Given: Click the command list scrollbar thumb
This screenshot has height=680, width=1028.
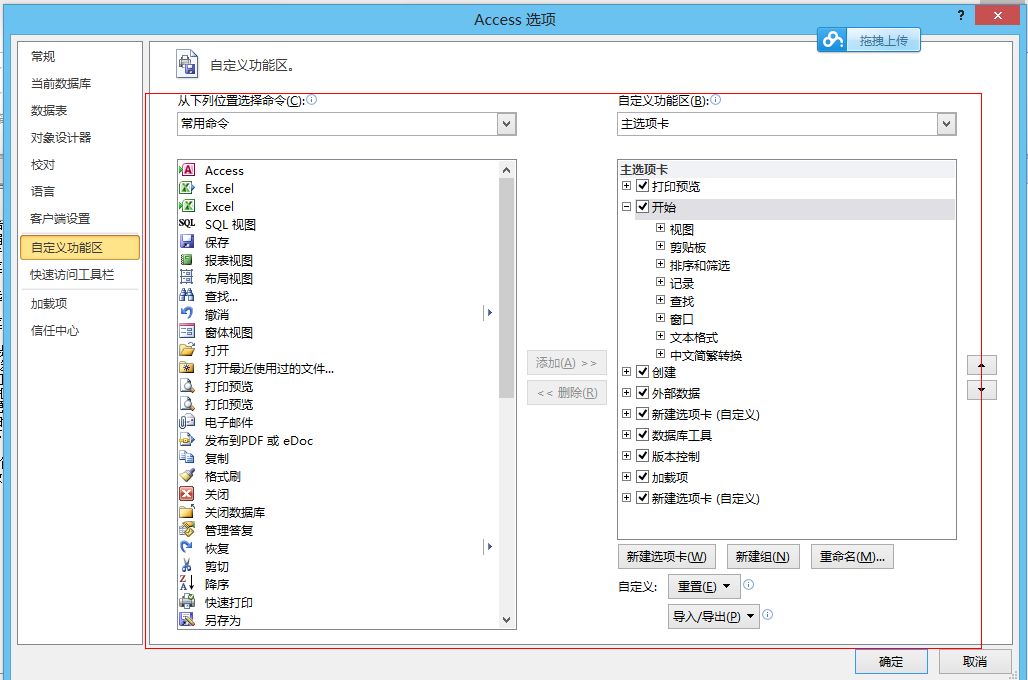Looking at the screenshot, I should pos(506,288).
